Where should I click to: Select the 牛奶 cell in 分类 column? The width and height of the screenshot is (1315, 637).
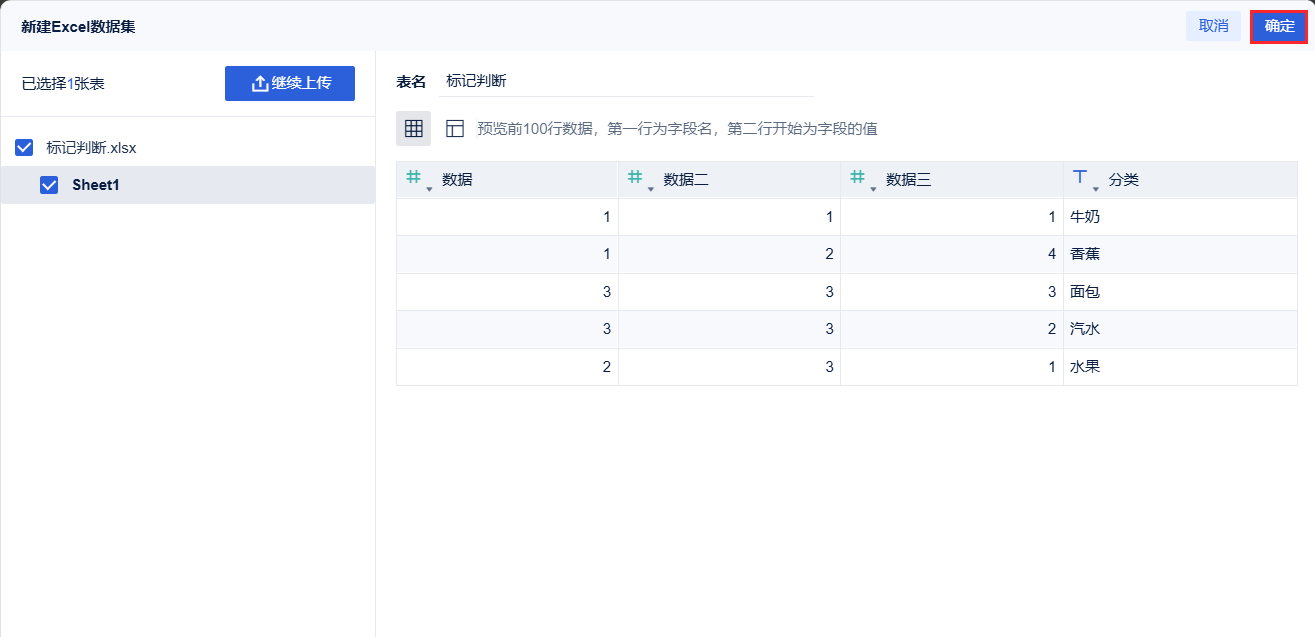(1085, 217)
